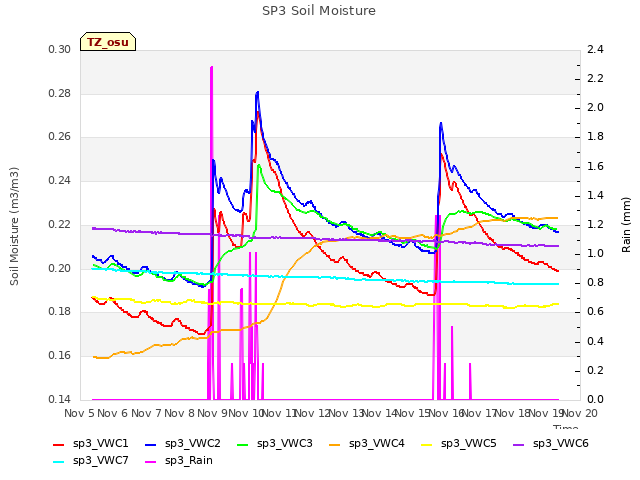Click the Nov 9 date tick label
640x480 pixels.
pyautogui.click(x=212, y=413)
